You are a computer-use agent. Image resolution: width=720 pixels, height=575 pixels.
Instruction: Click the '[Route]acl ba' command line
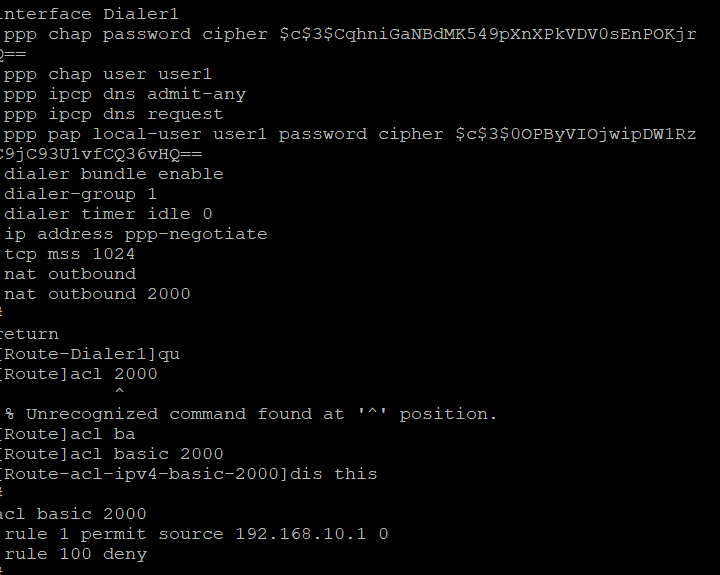click(x=68, y=434)
